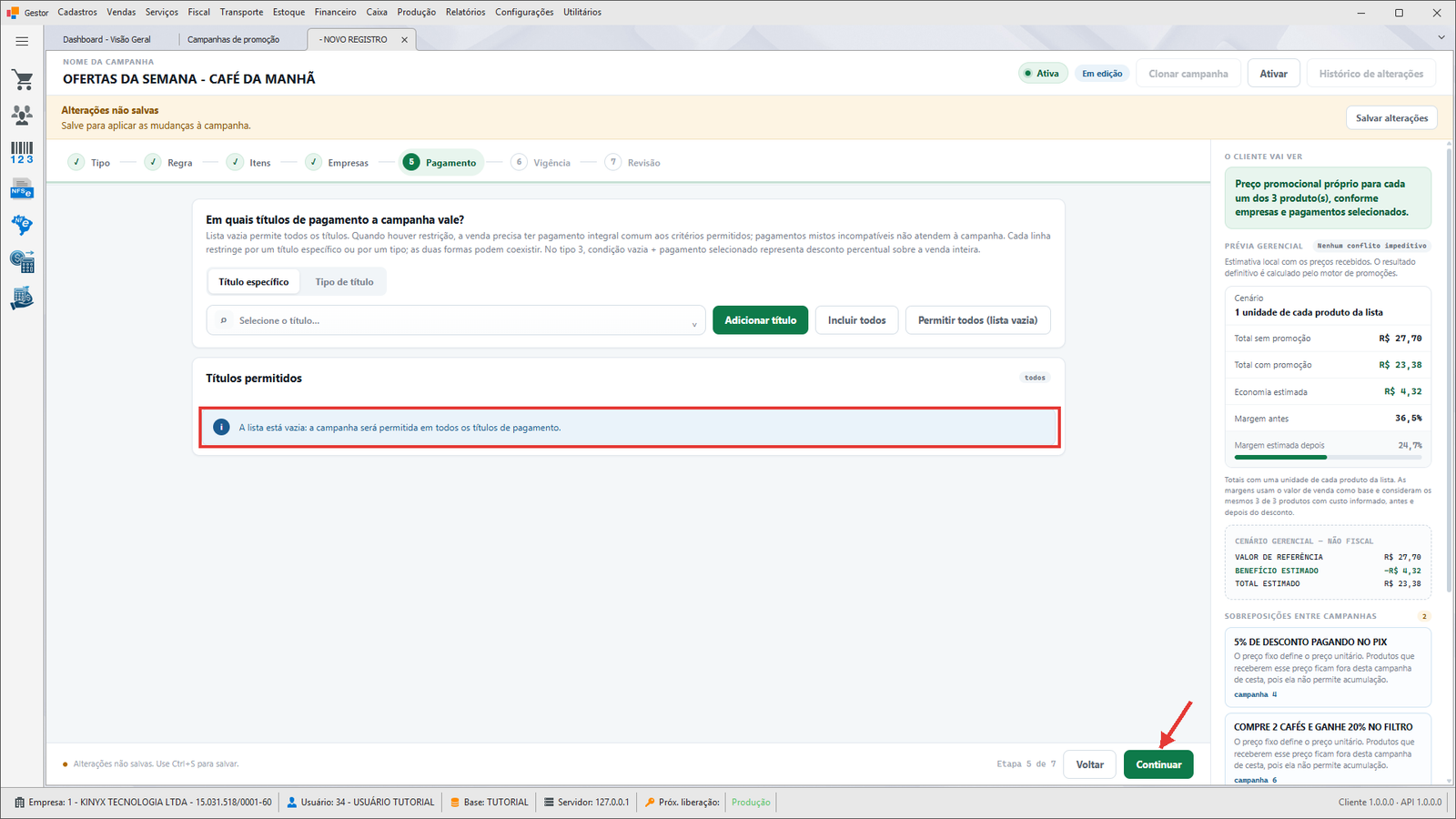
Task: Click the Usuário person icon in status bar
Action: tap(292, 803)
